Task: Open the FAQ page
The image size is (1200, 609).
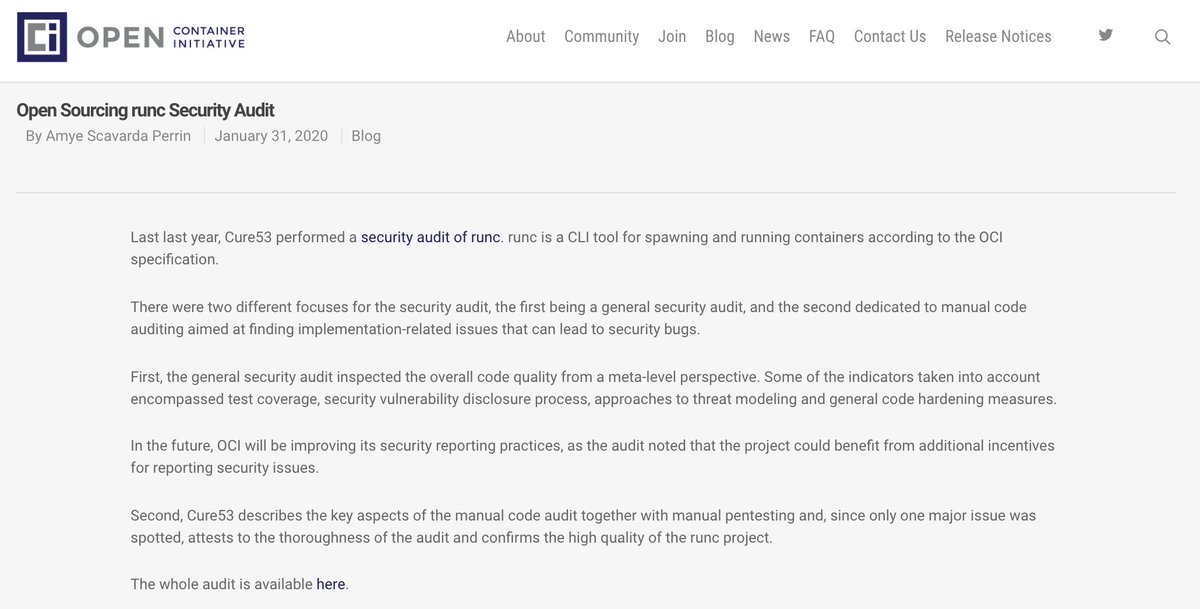Action: [821, 36]
